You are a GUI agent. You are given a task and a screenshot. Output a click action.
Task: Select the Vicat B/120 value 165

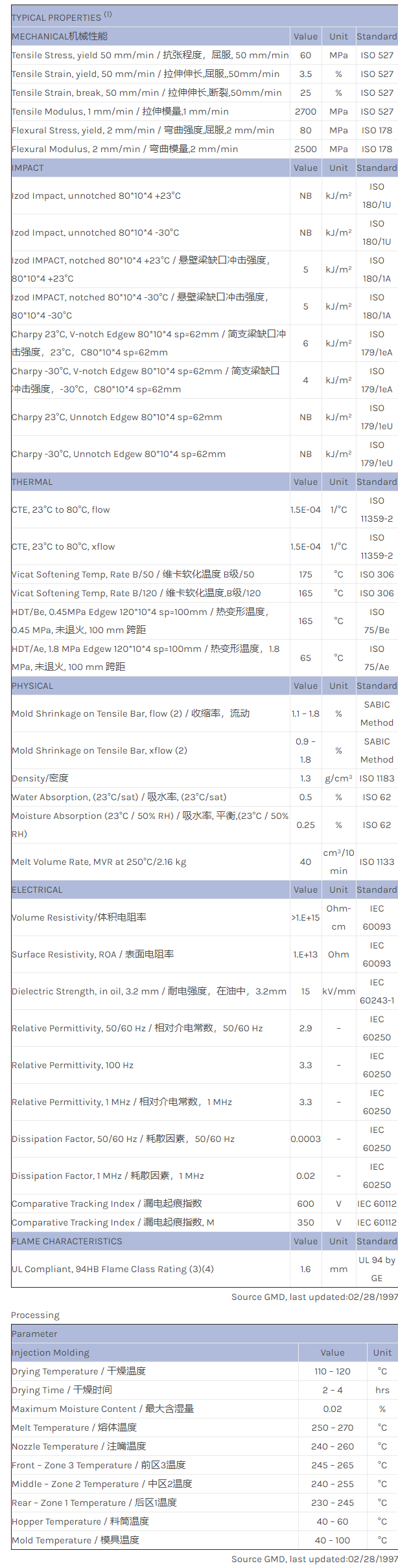[x=305, y=593]
